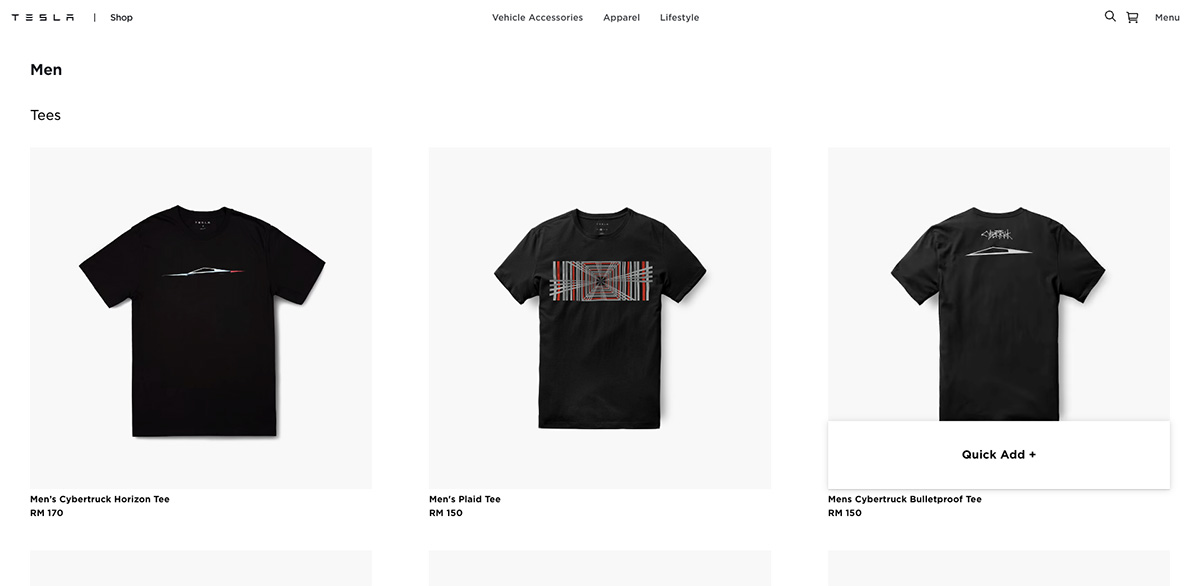
Task: Open Vehicle Accessories menu
Action: click(537, 17)
